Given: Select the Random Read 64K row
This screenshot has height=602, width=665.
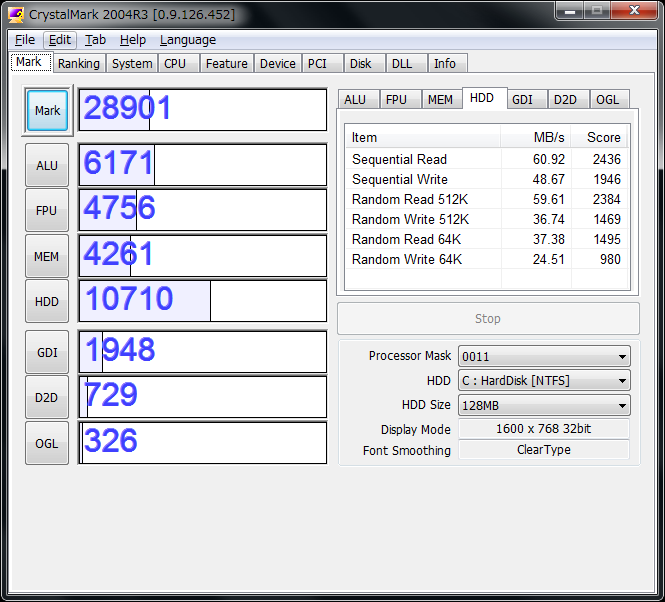Looking at the screenshot, I should point(486,239).
